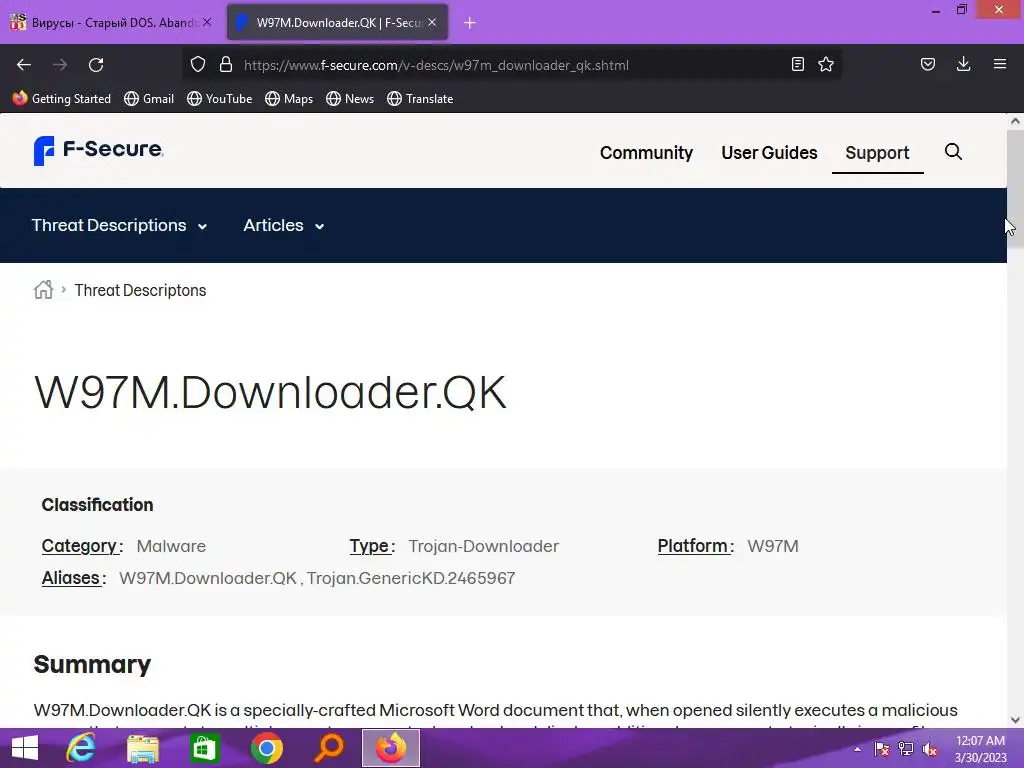The image size is (1024, 768).
Task: Open User Guides navigation link
Action: pyautogui.click(x=769, y=153)
